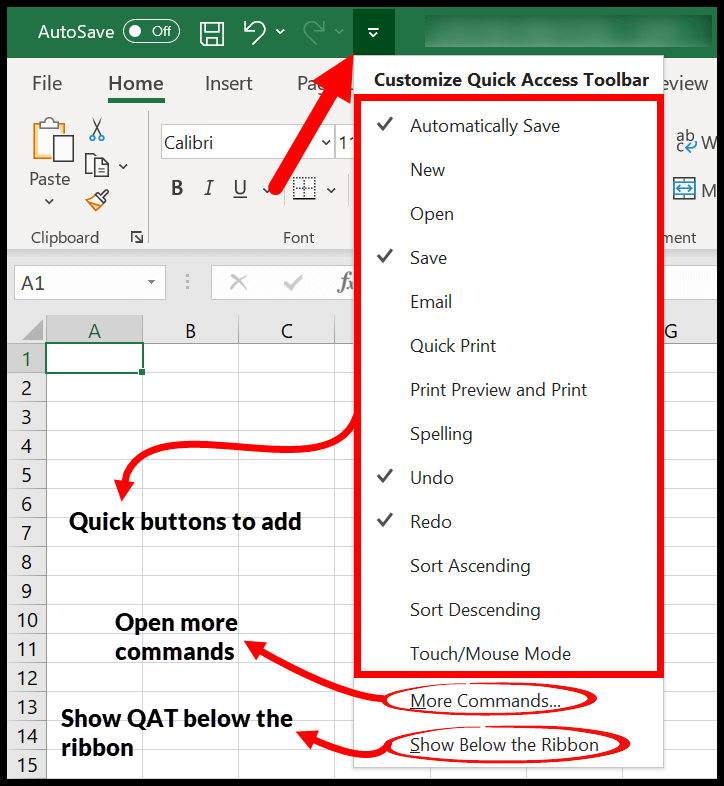724x786 pixels.
Task: Enable Quick Print in the toolbar menu
Action: pyautogui.click(x=452, y=346)
